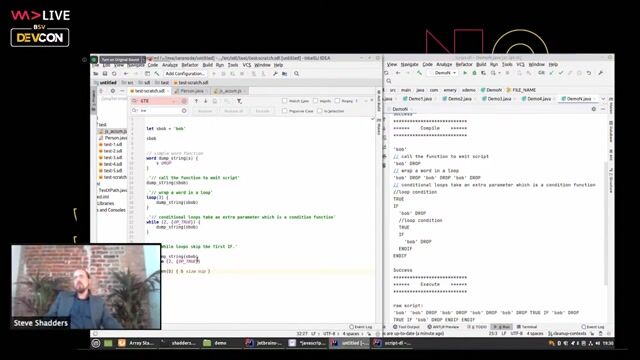Switch to Demo2.java tab

[459, 99]
